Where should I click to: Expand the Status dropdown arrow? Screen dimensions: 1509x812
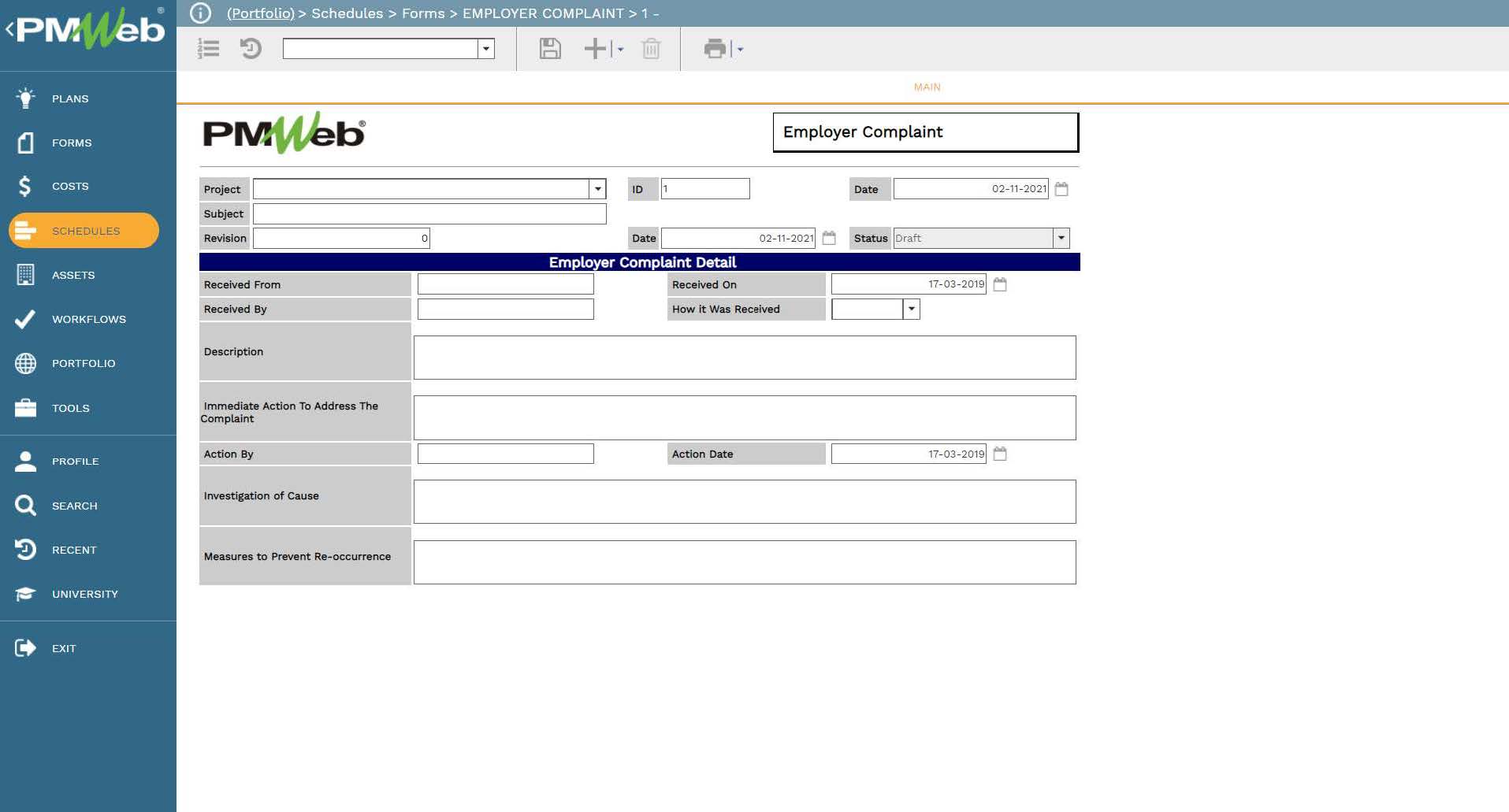[x=1061, y=238]
